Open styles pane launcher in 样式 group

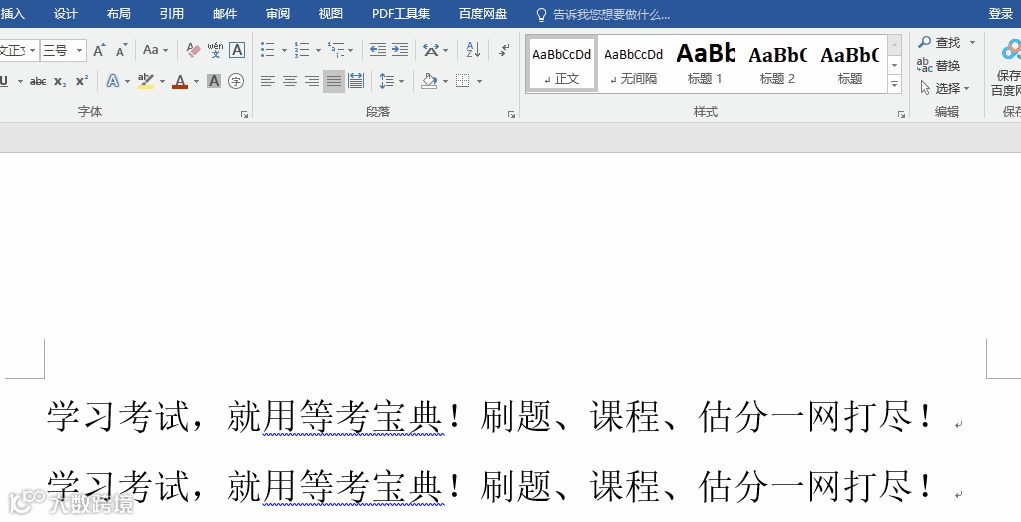click(901, 115)
